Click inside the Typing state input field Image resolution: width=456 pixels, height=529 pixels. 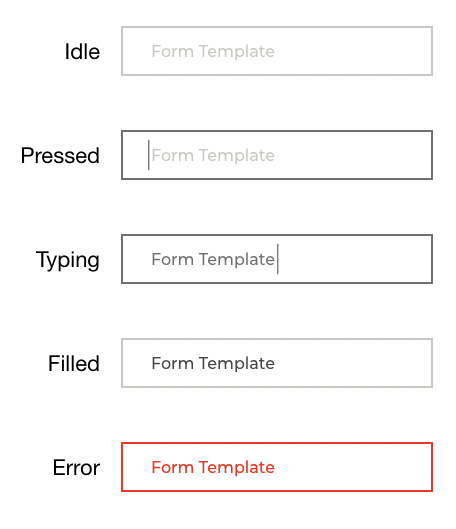tap(277, 259)
